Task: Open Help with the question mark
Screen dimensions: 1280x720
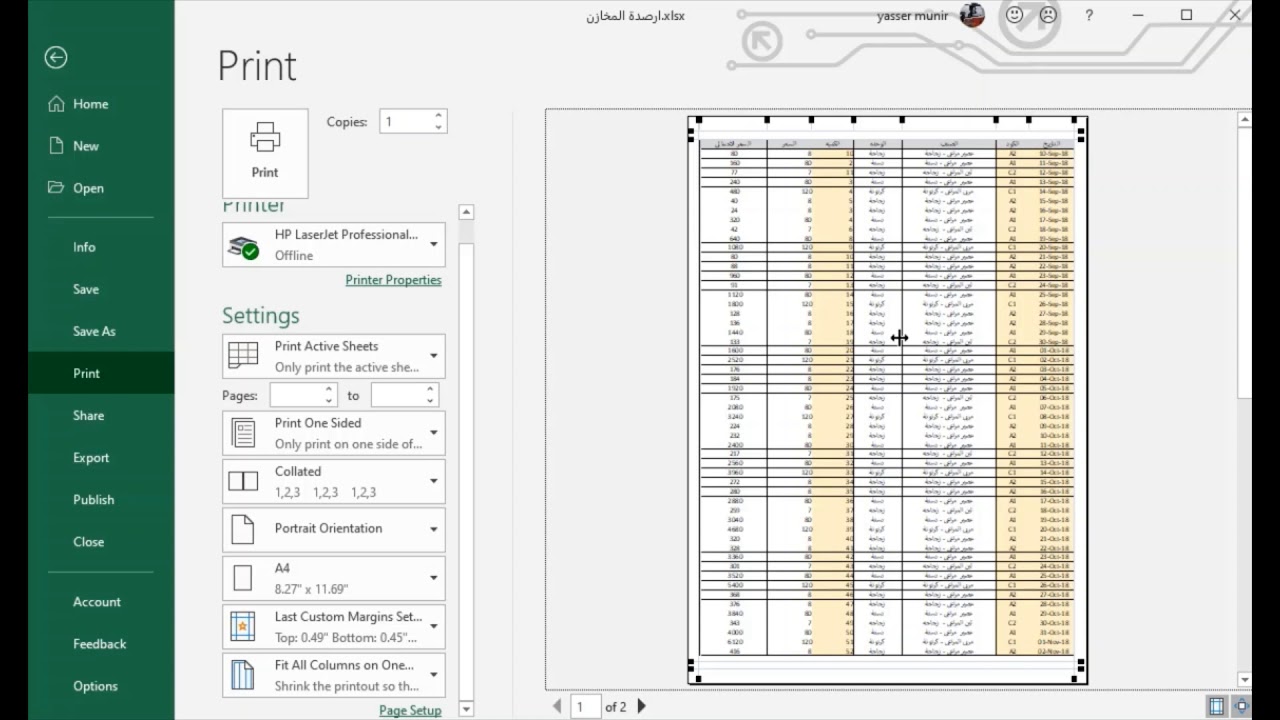Action: (1089, 15)
